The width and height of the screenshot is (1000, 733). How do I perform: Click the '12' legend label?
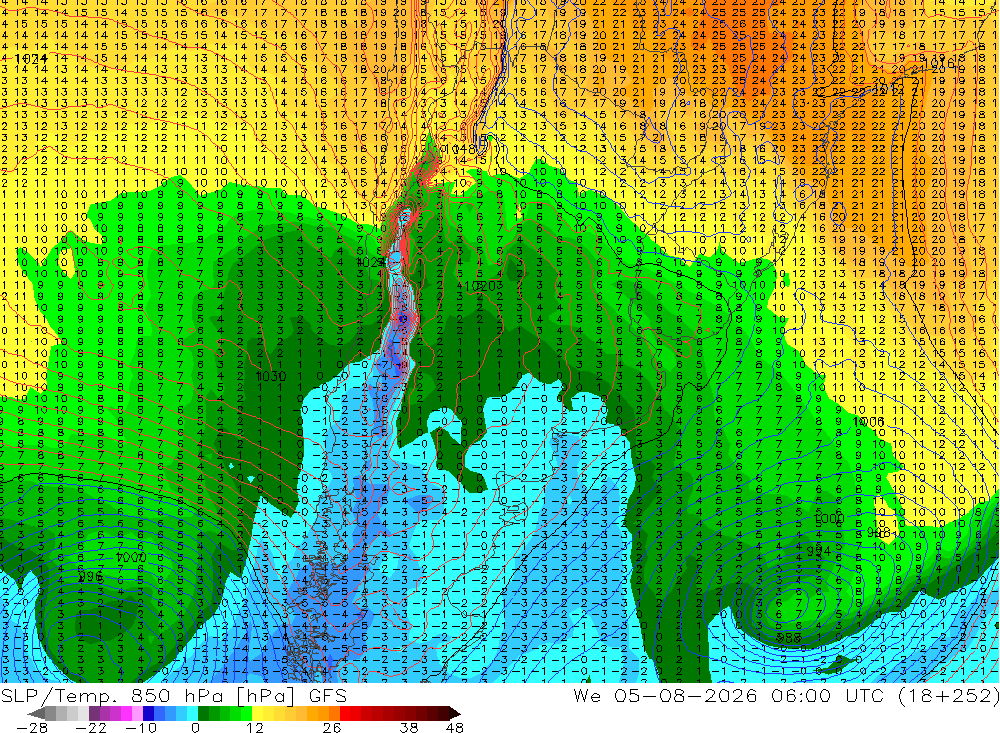pyautogui.click(x=255, y=728)
